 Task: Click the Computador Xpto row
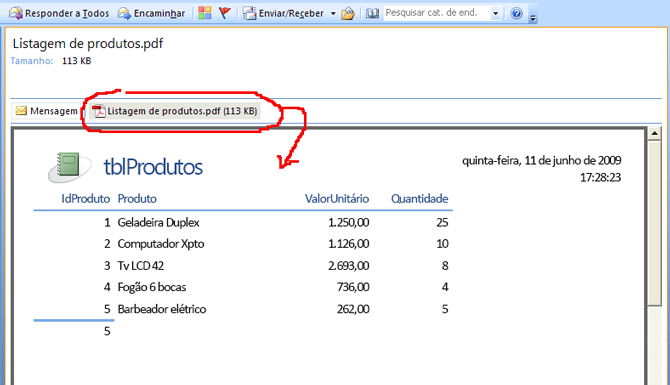[243, 244]
